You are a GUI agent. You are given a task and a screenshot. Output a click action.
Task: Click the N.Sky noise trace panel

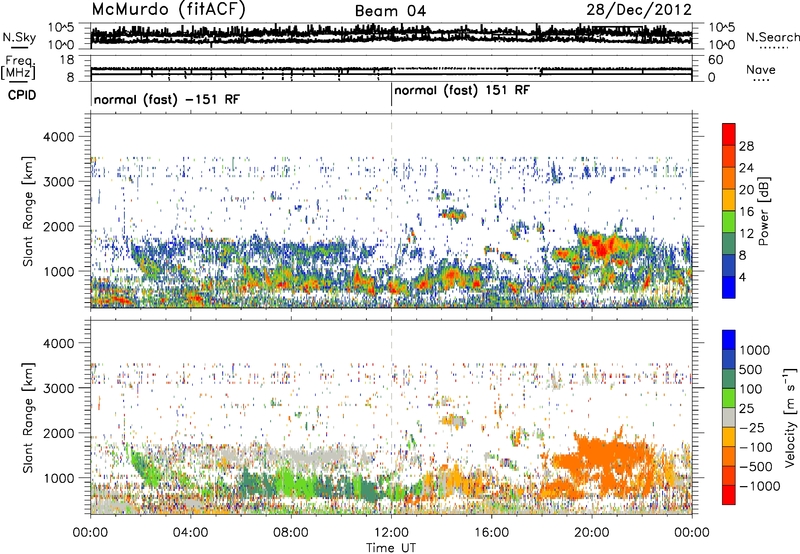[391, 36]
